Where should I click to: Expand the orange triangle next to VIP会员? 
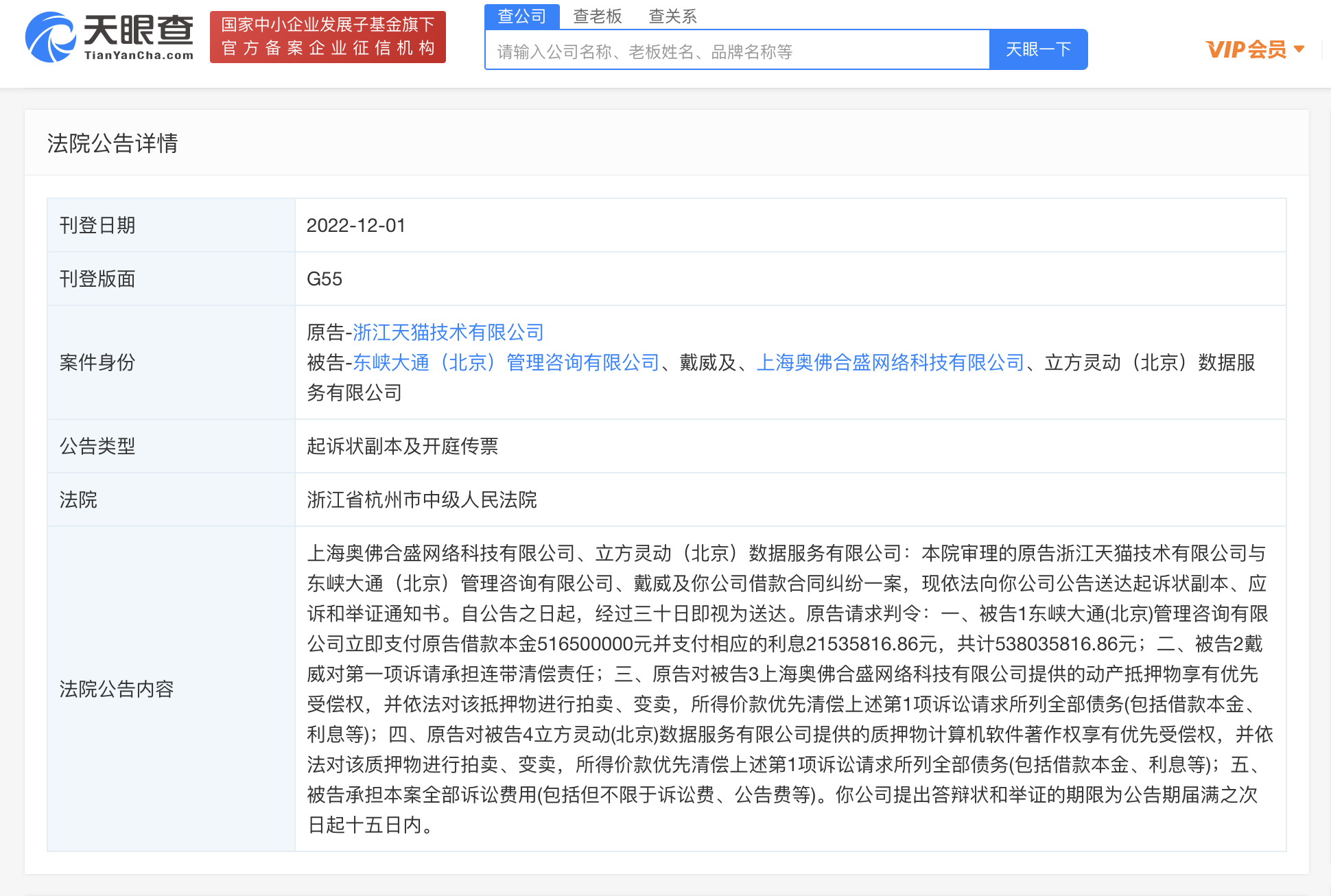click(x=1299, y=49)
